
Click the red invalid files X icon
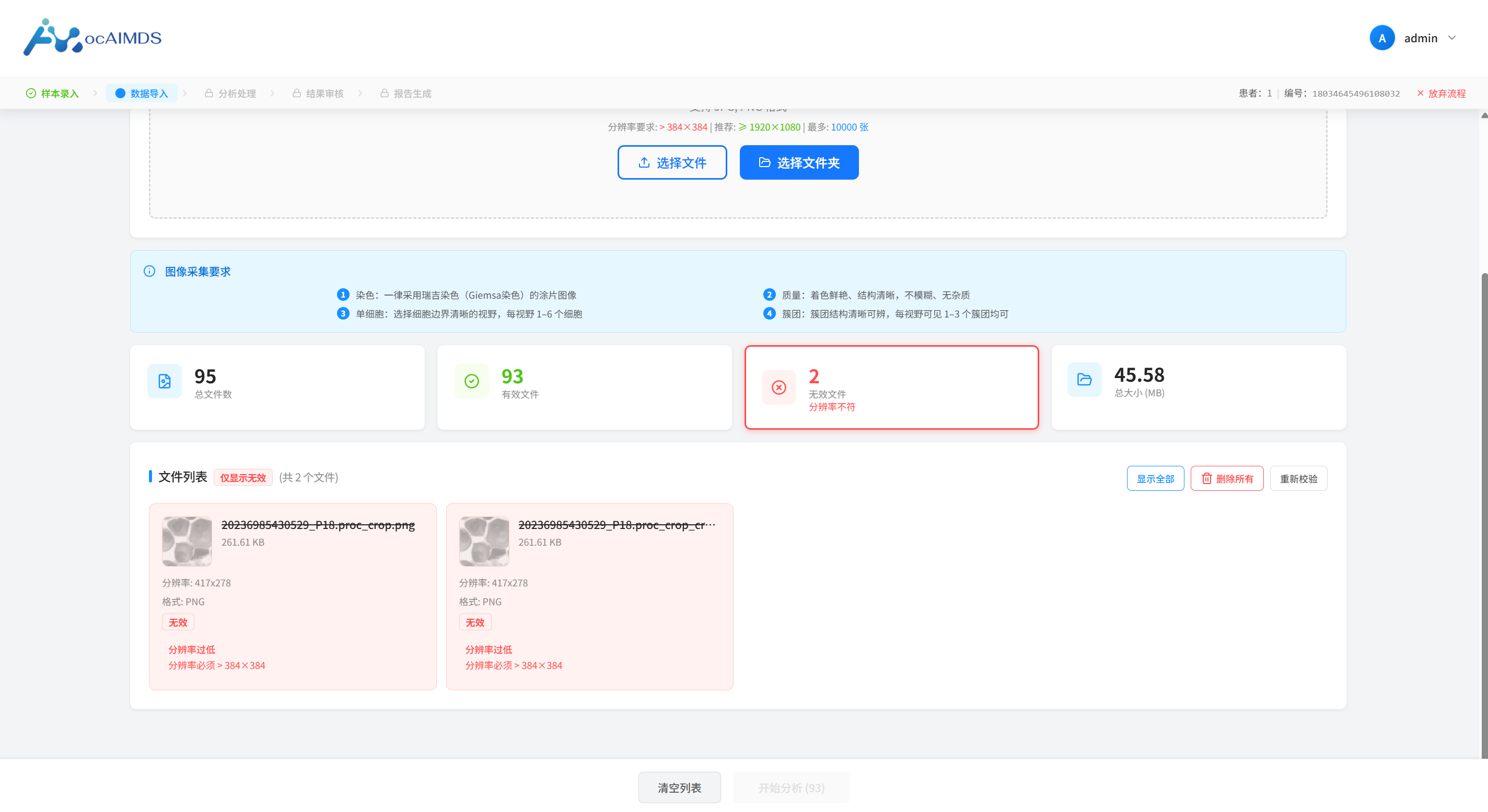[779, 387]
